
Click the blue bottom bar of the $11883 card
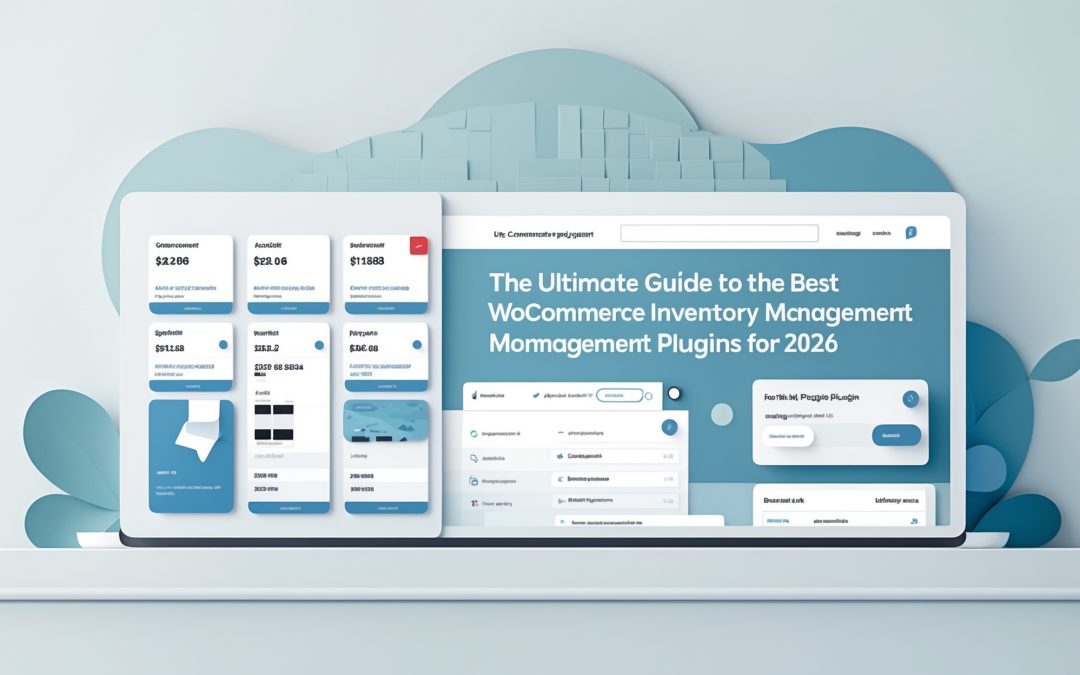pos(386,309)
